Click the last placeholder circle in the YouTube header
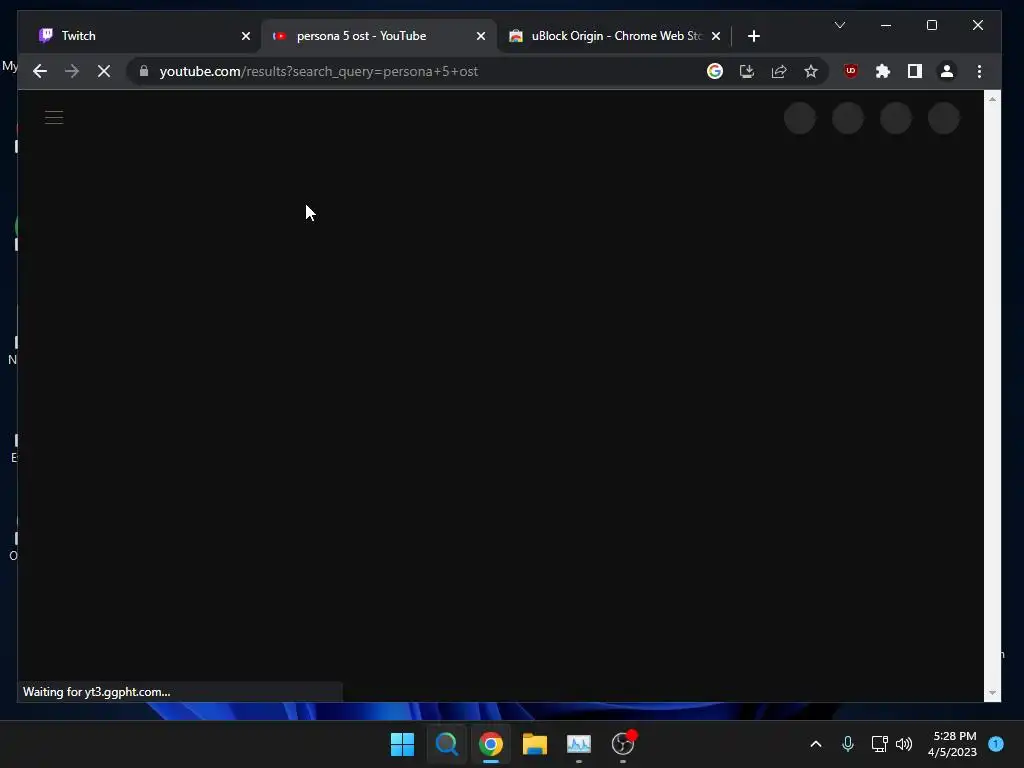Screen dimensions: 1024x768 944,118
